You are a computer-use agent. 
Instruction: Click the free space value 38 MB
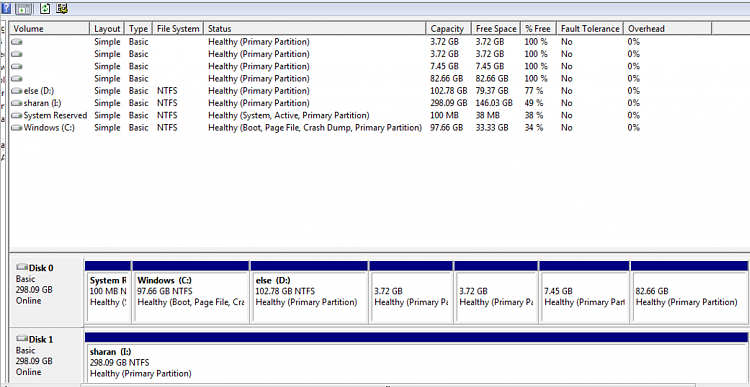click(488, 116)
